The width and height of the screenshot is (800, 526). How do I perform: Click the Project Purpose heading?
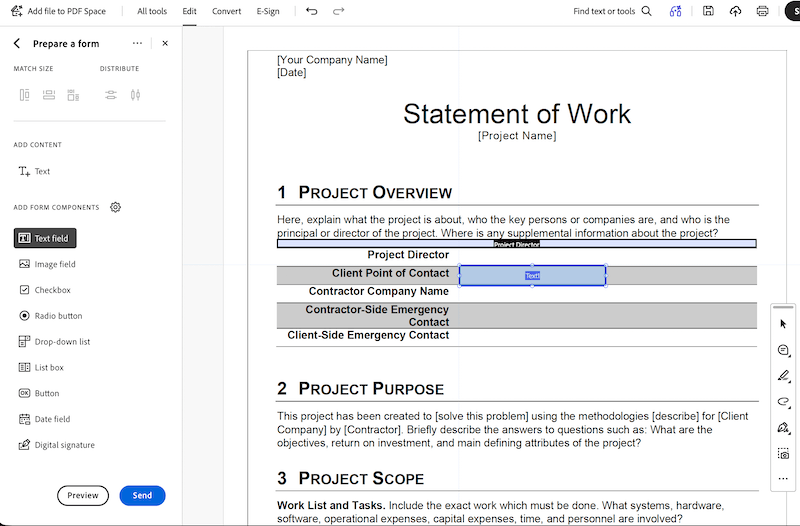coord(360,389)
